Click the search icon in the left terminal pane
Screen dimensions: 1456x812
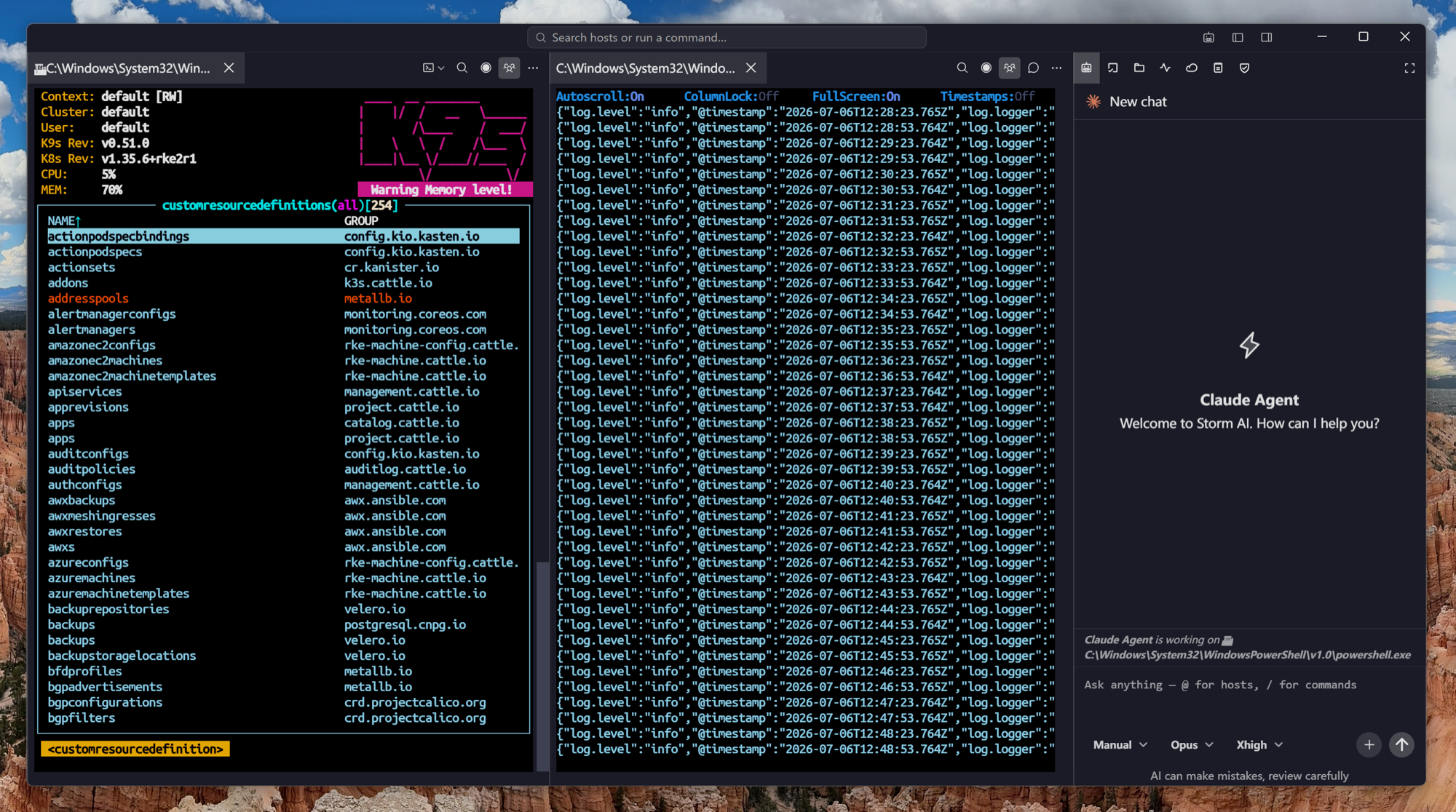(462, 68)
